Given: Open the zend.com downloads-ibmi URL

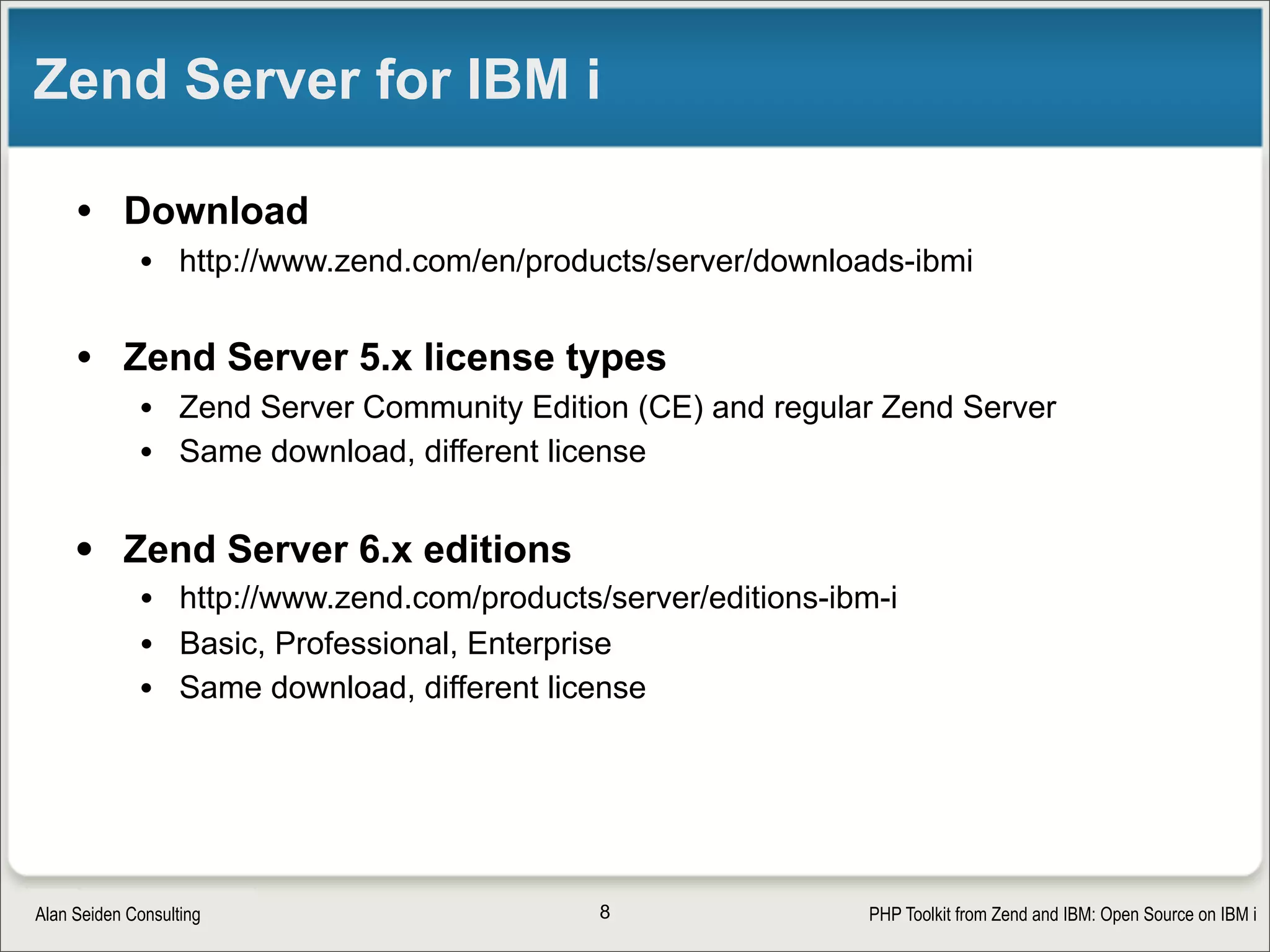Looking at the screenshot, I should tap(575, 261).
